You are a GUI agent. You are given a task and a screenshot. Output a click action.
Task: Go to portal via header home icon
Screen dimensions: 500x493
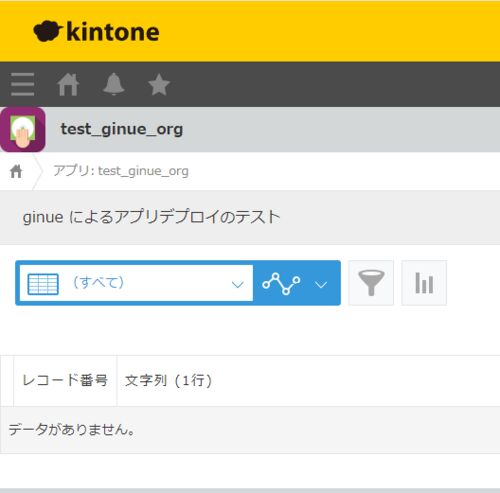click(68, 84)
